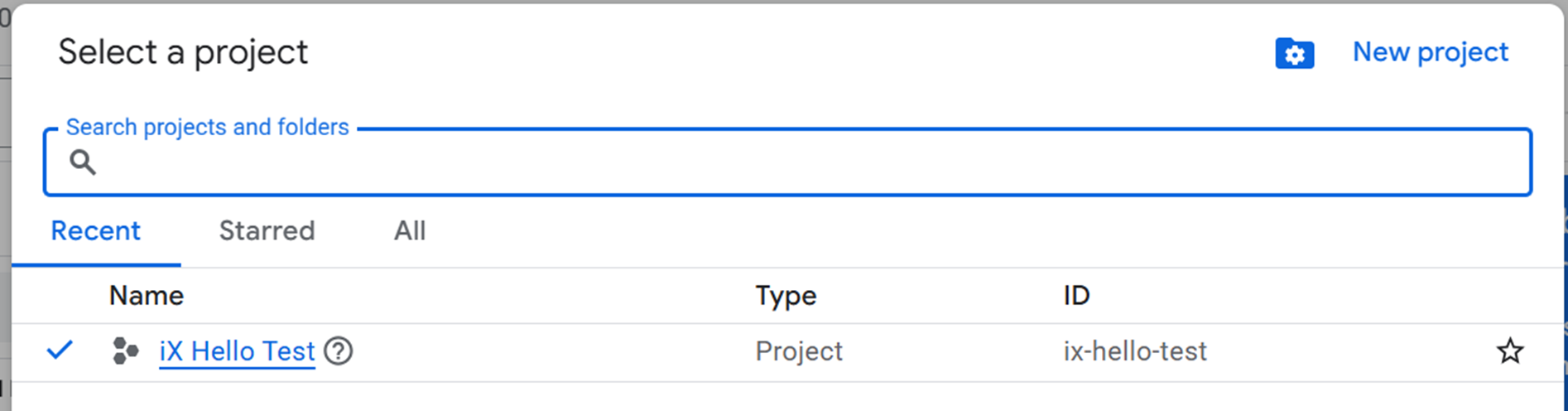Switch to the Recent tab

(95, 231)
